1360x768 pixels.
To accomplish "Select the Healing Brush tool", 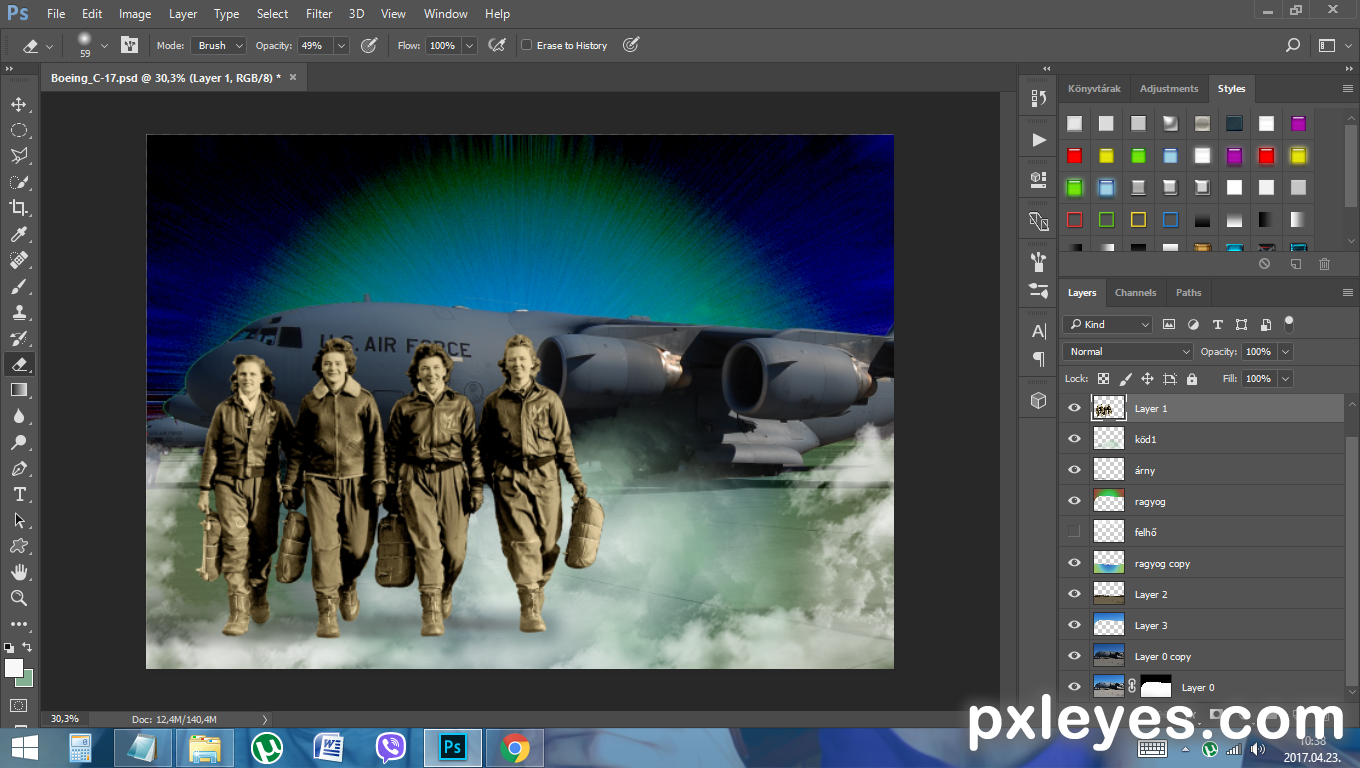I will click(19, 260).
